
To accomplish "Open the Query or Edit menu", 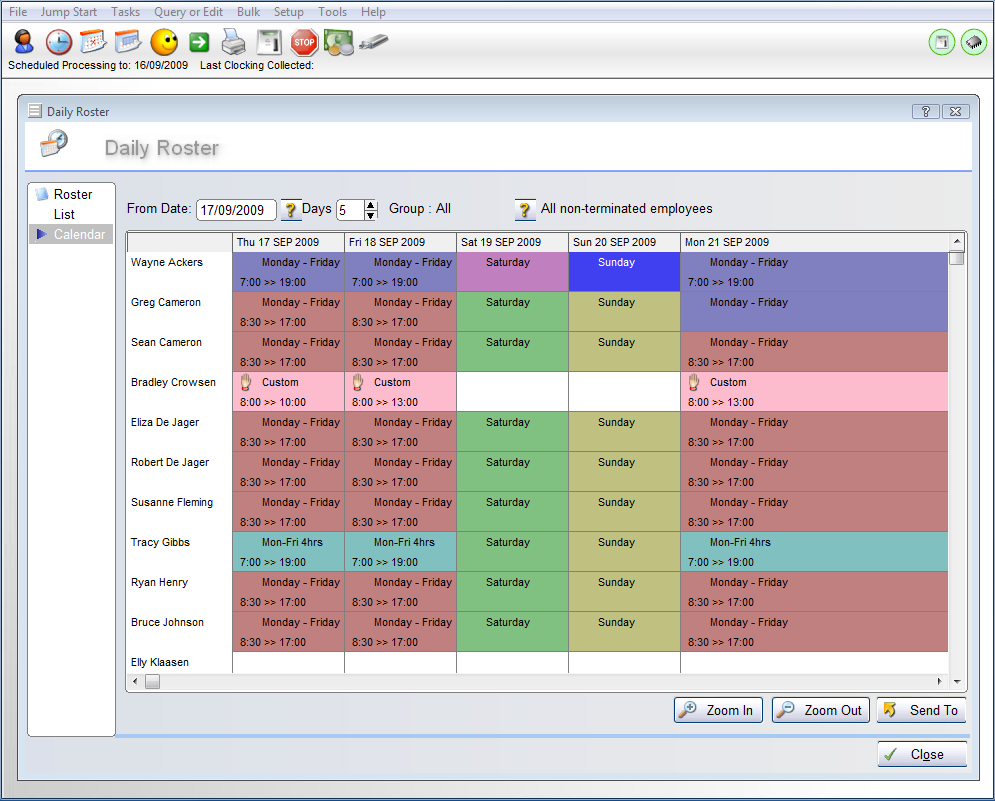I will (189, 12).
